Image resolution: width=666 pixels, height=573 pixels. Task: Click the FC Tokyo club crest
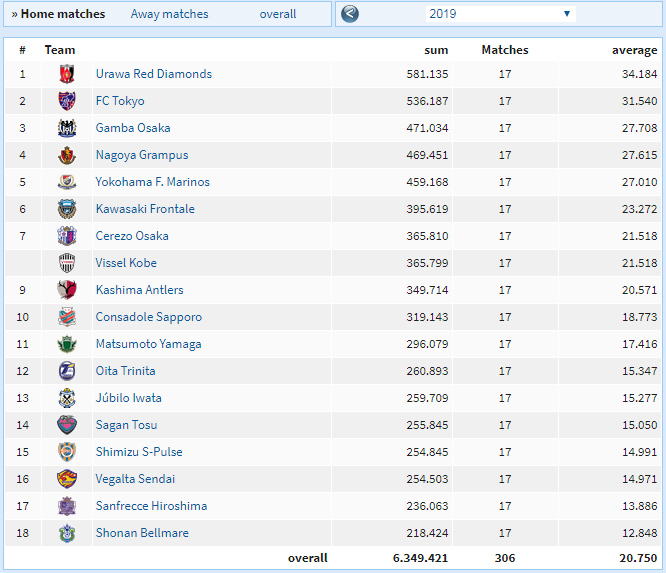[x=66, y=101]
